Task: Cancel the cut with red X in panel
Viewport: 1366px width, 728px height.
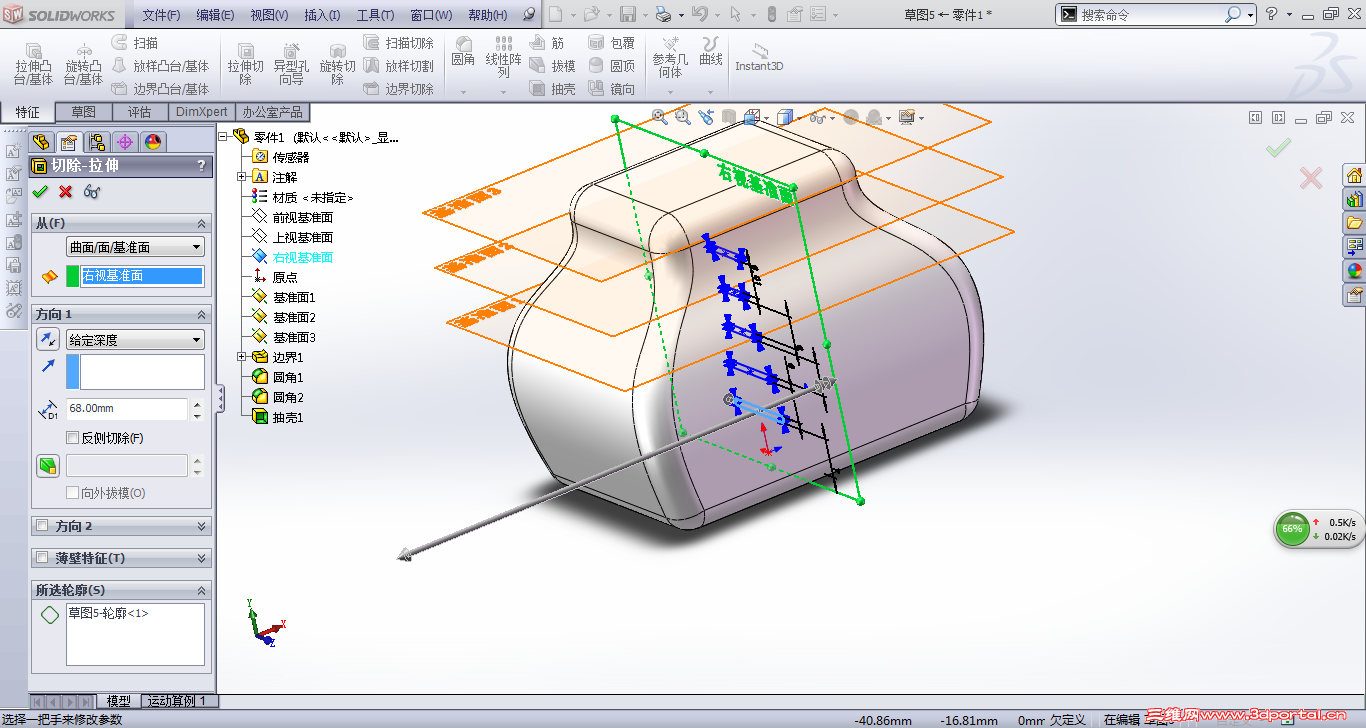Action: [66, 192]
